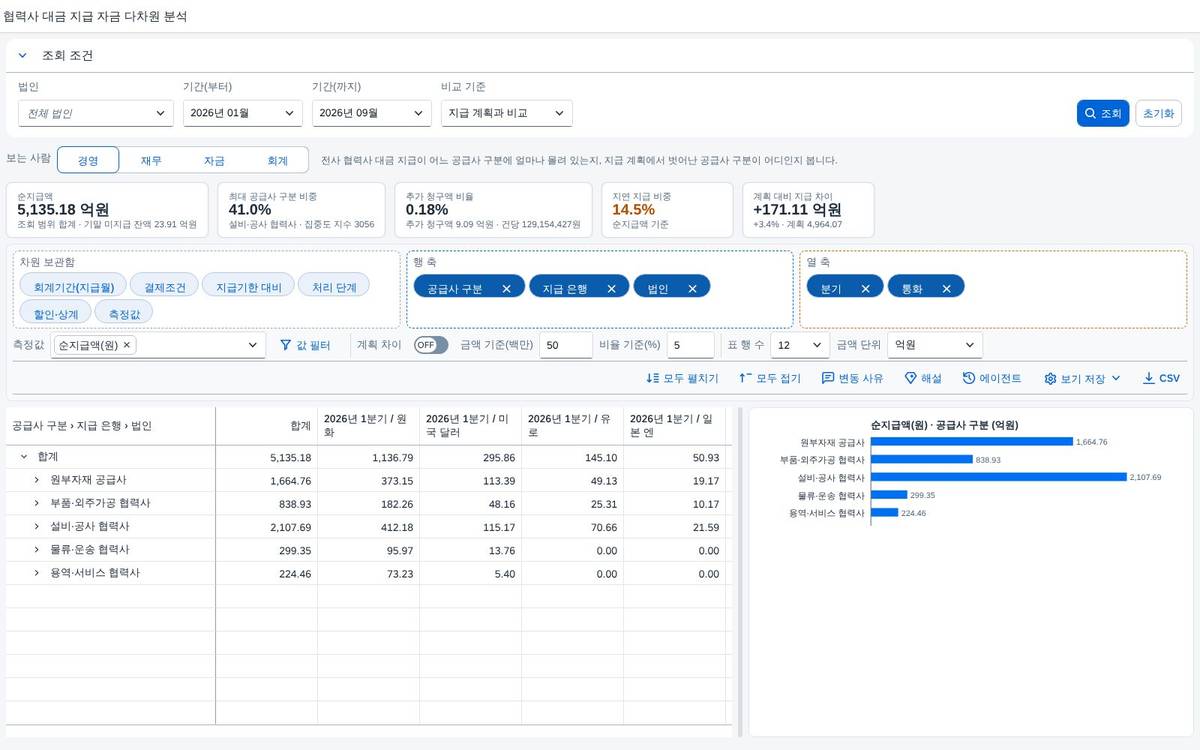The height and width of the screenshot is (750, 1200).
Task: Click the 2026년 1분기 / 유로 header
Action: pyautogui.click(x=572, y=426)
